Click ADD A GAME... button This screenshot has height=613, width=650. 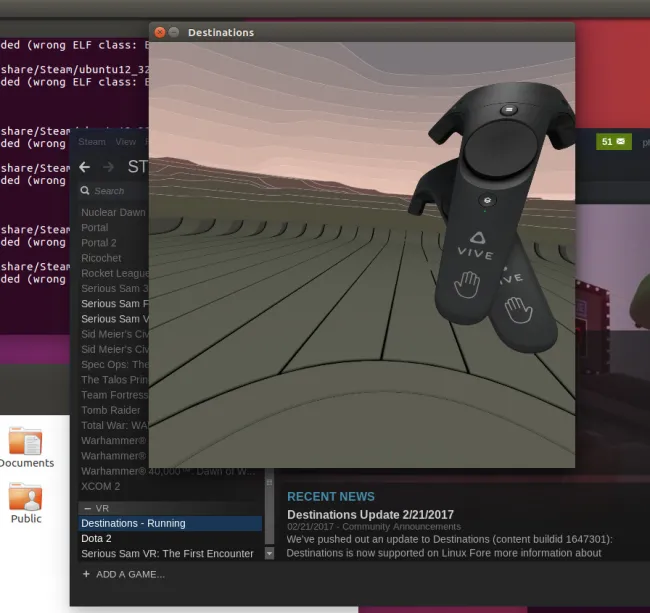click(124, 574)
